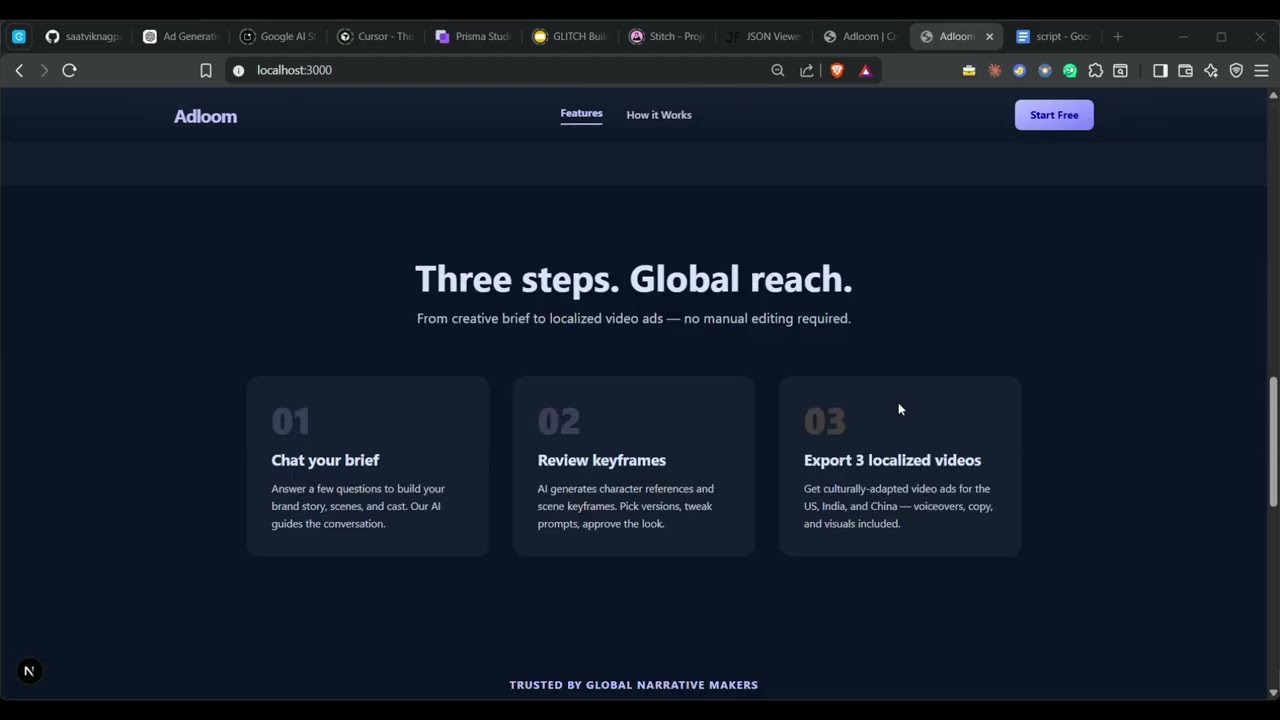Switch to the Cursor tab
This screenshot has width=1280, height=720.
(x=376, y=36)
